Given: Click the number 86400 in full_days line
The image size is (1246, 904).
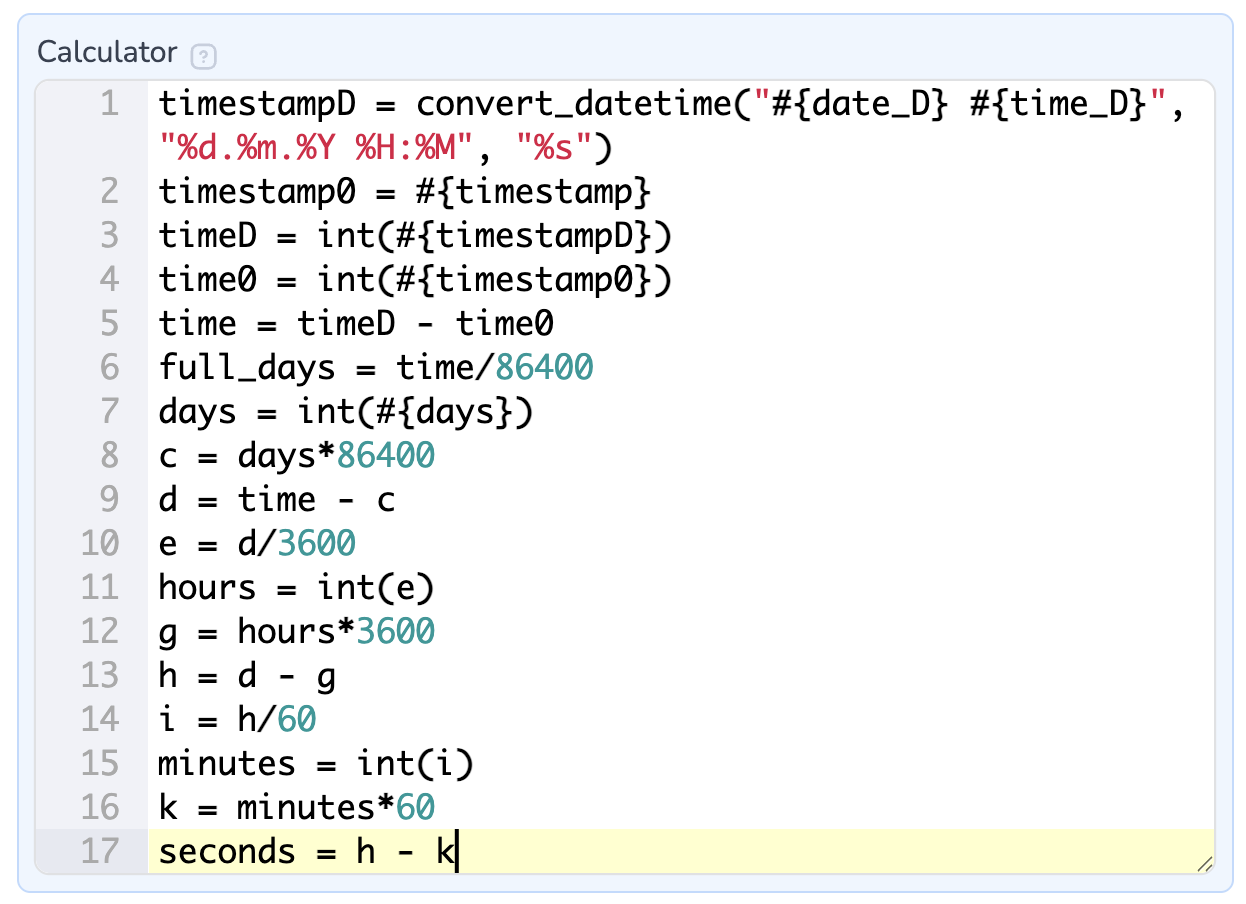Looking at the screenshot, I should (545, 368).
